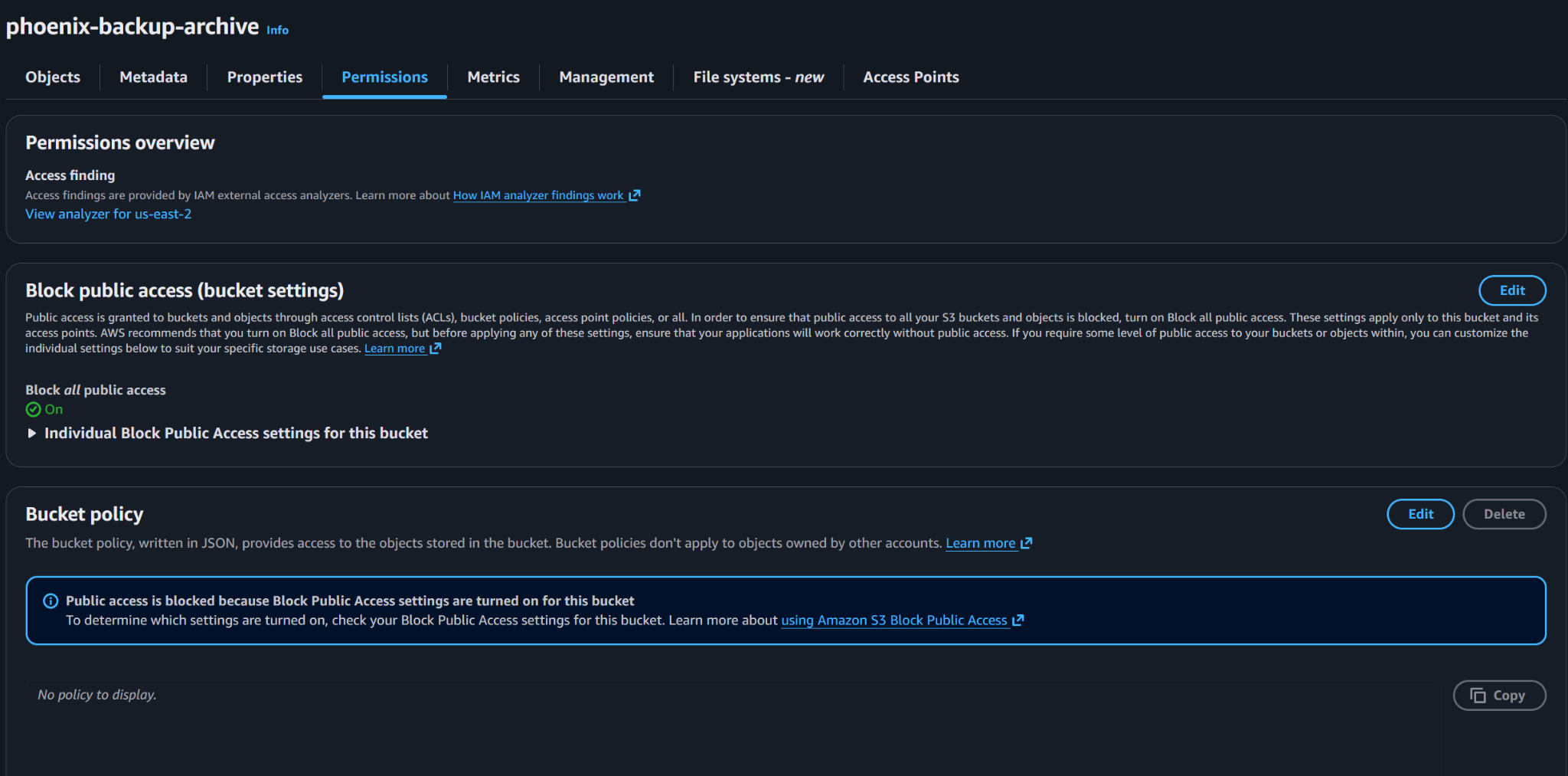This screenshot has height=776, width=1568.
Task: Go to the Metrics tab
Action: tap(493, 77)
